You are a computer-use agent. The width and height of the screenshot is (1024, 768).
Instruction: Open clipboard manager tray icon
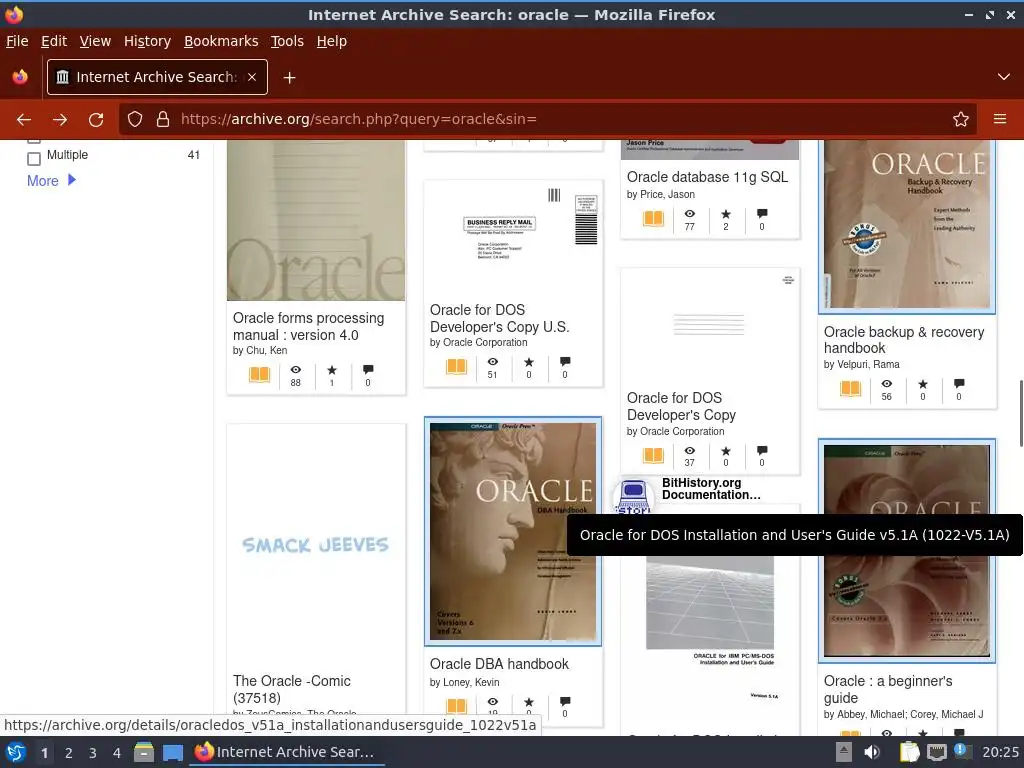pyautogui.click(x=908, y=752)
